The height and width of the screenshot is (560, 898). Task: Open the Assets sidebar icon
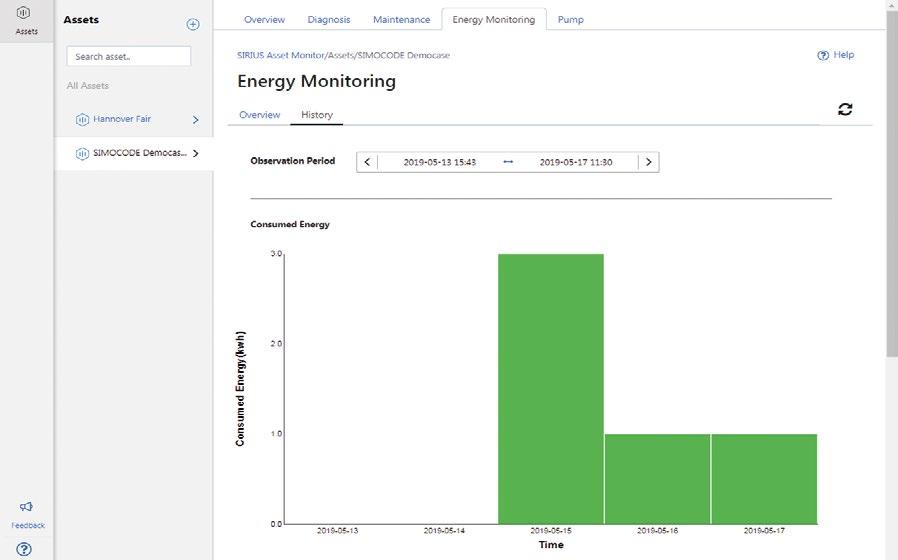[23, 12]
